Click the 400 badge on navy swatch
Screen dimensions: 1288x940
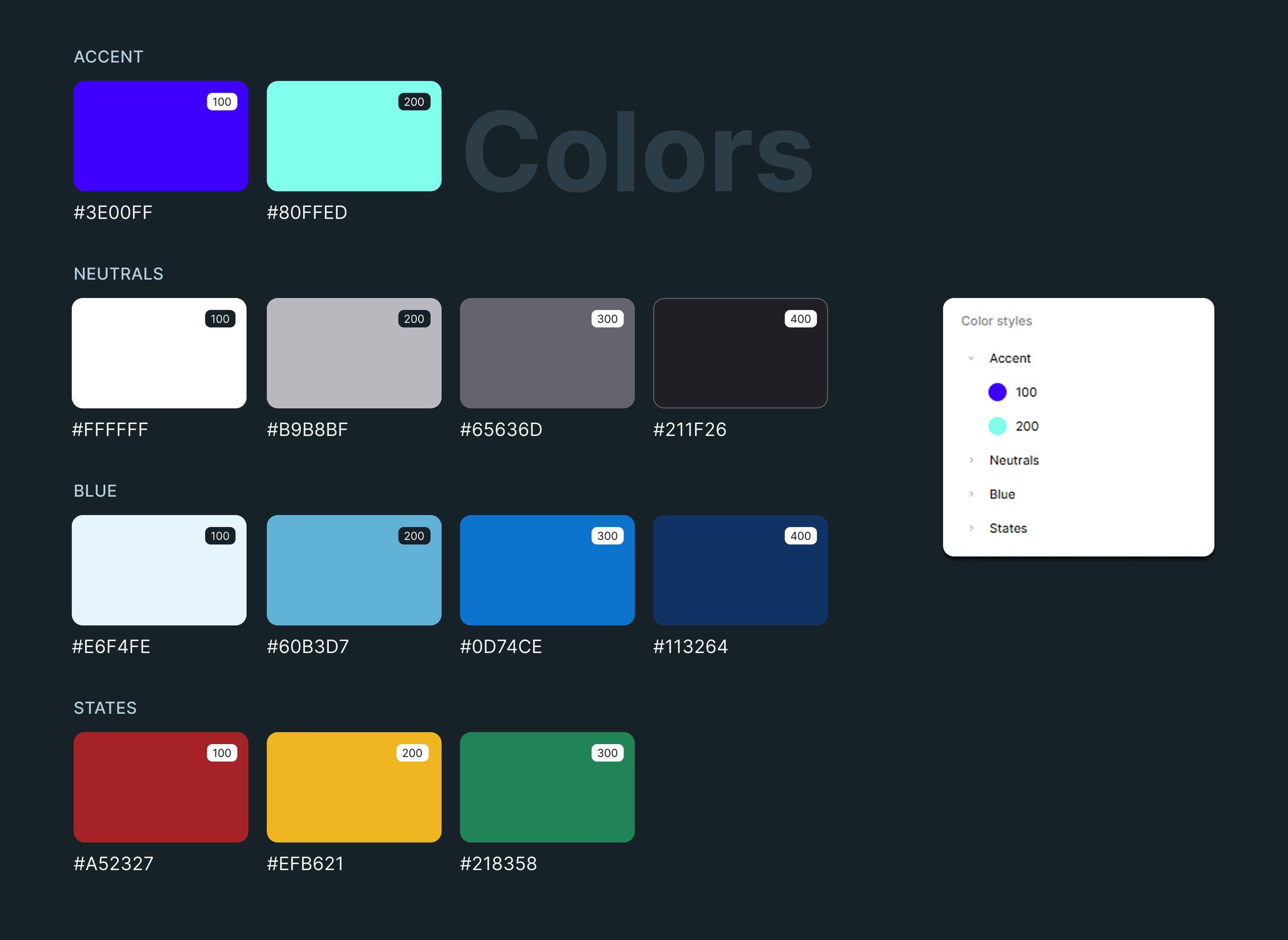[800, 536]
